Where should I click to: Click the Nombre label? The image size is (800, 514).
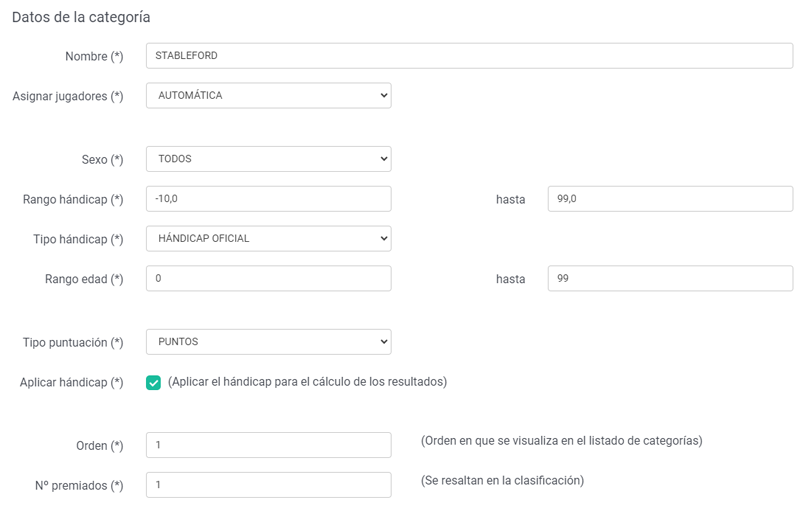point(94,56)
